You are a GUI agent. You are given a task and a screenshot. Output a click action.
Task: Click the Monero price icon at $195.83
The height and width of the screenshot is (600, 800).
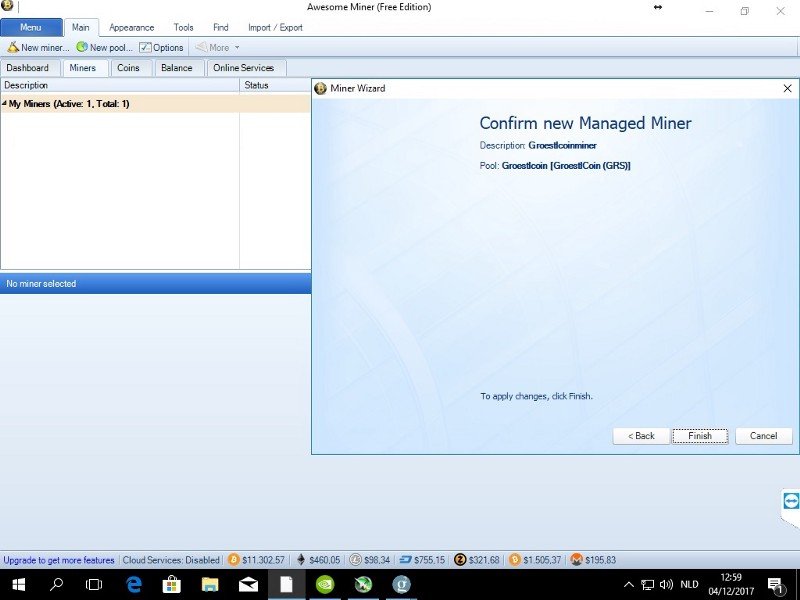click(577, 560)
